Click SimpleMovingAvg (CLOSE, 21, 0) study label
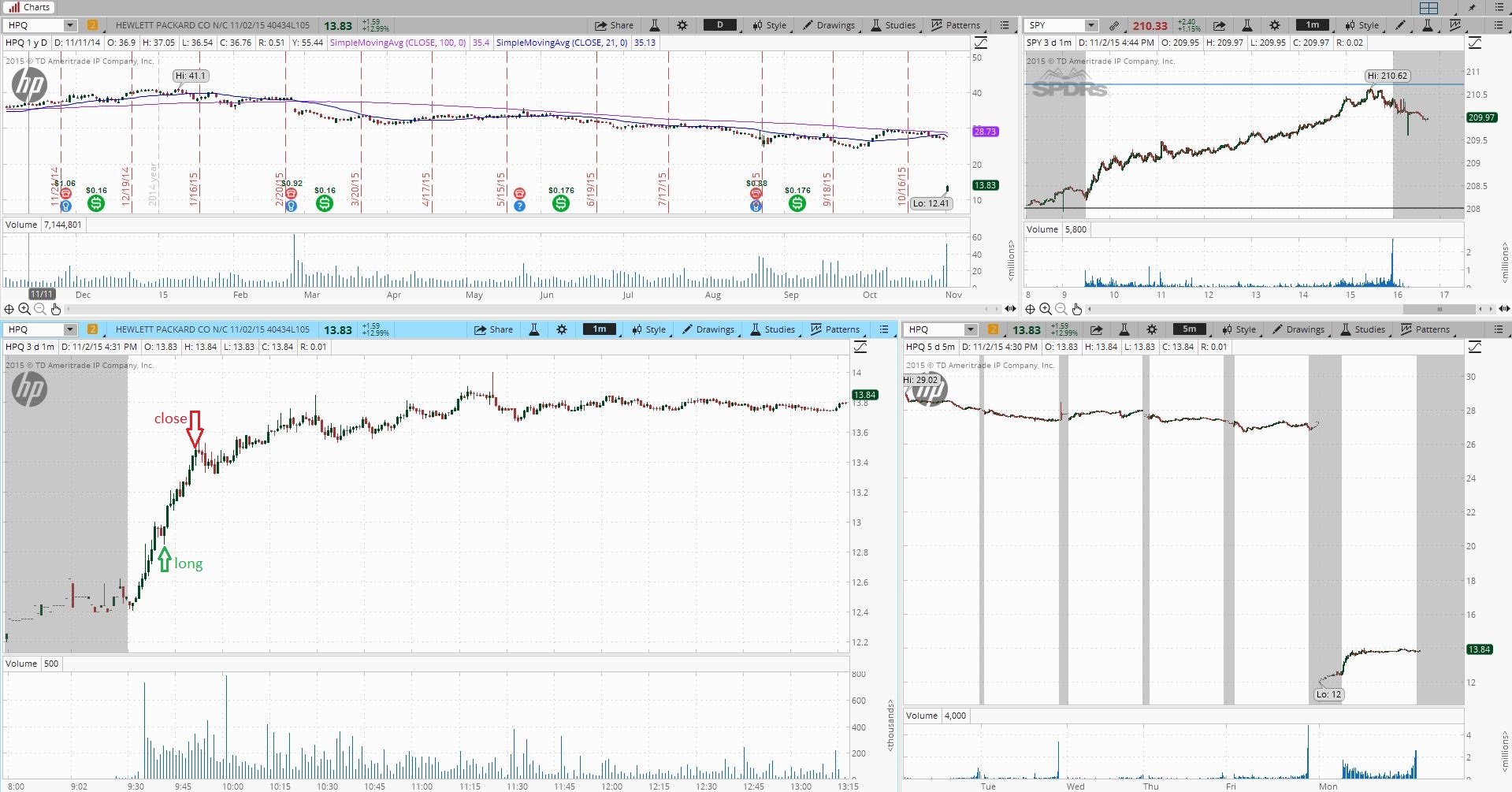Image resolution: width=1512 pixels, height=792 pixels. [x=562, y=43]
